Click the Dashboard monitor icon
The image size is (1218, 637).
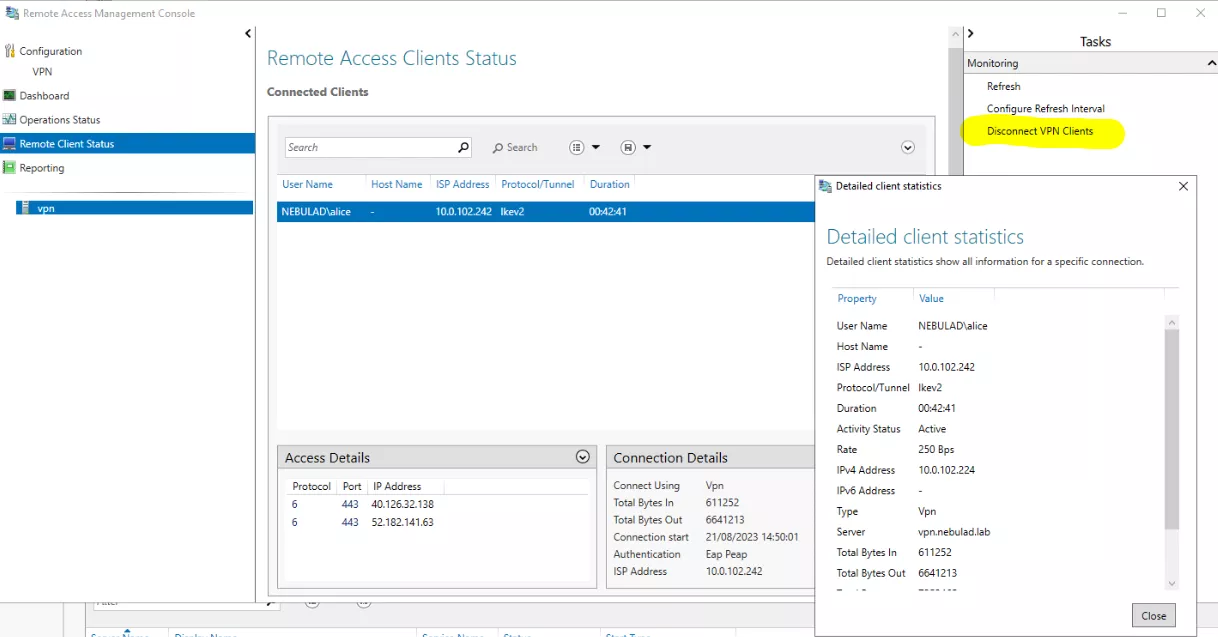[x=10, y=96]
